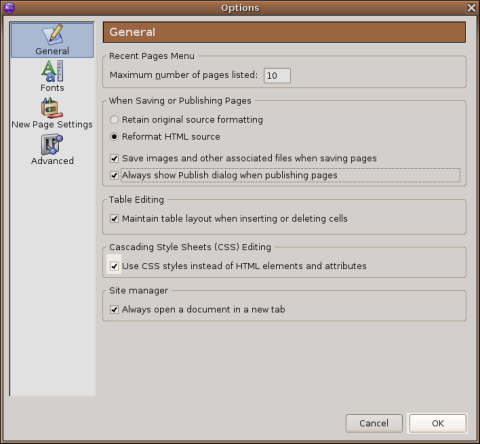The width and height of the screenshot is (480, 444).
Task: Toggle Always open document in new tab
Action: [x=114, y=310]
